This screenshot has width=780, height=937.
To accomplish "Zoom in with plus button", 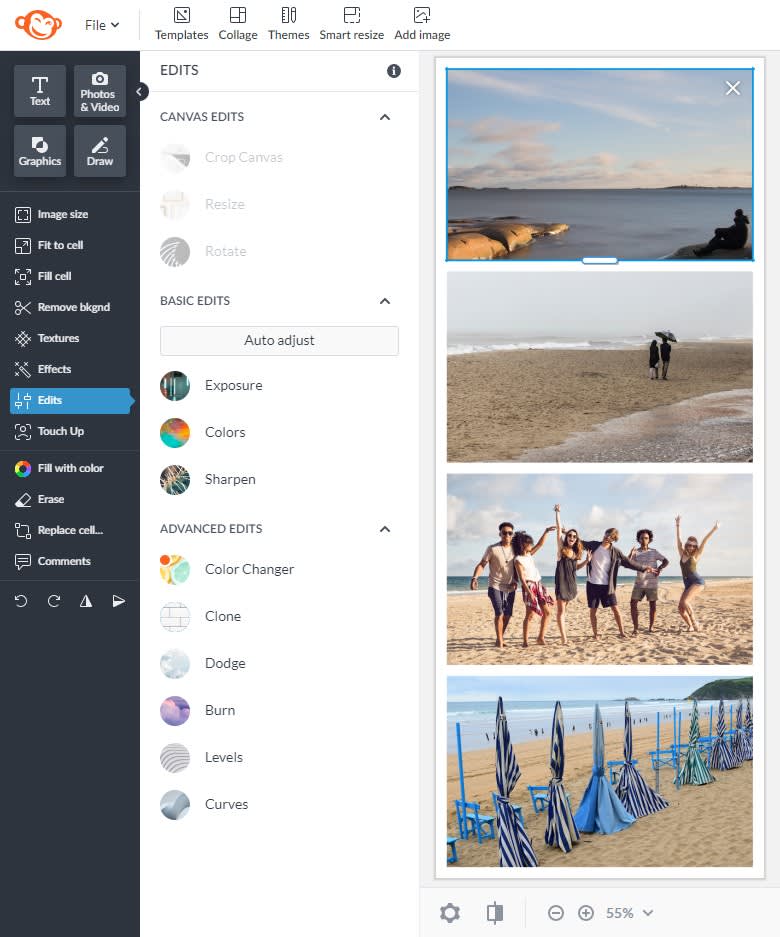I will coord(586,913).
